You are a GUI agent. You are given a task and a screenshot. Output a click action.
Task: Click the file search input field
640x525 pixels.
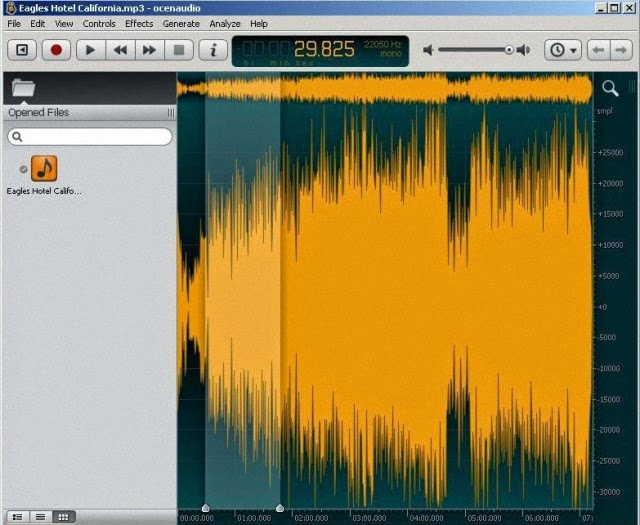[90, 136]
